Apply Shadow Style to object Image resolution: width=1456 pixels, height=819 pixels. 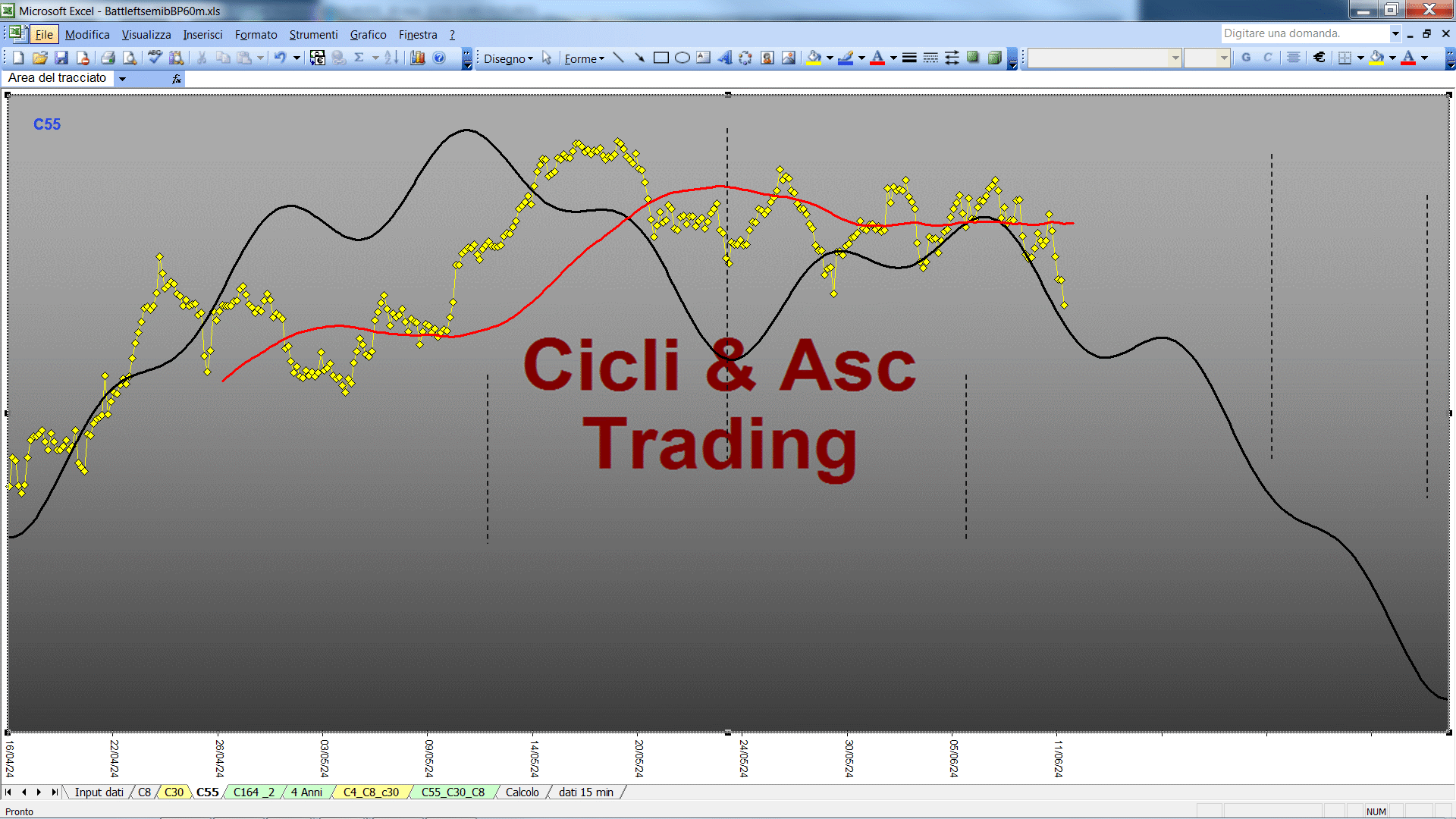coord(973,58)
